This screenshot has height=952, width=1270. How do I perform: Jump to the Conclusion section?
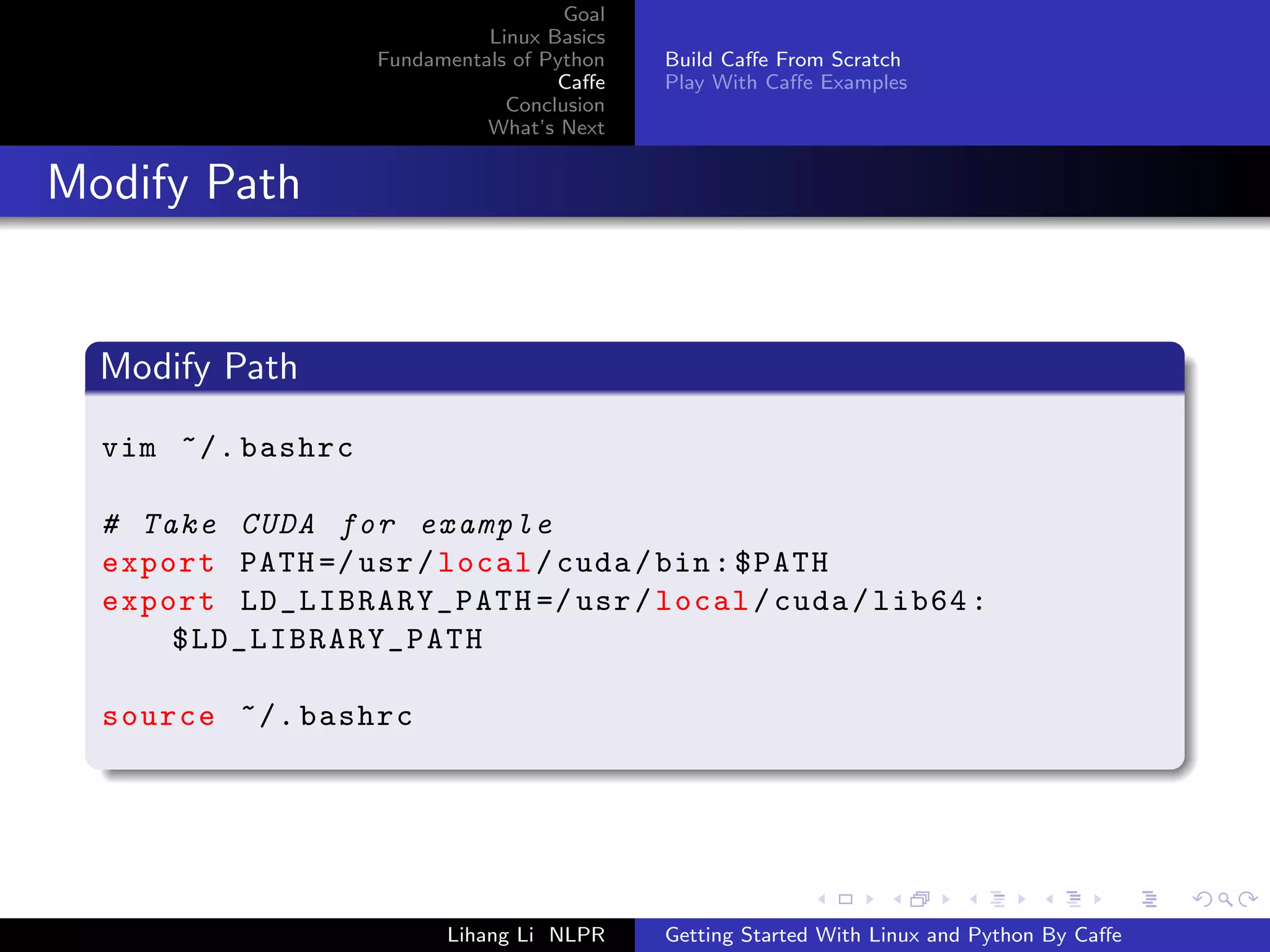point(556,105)
